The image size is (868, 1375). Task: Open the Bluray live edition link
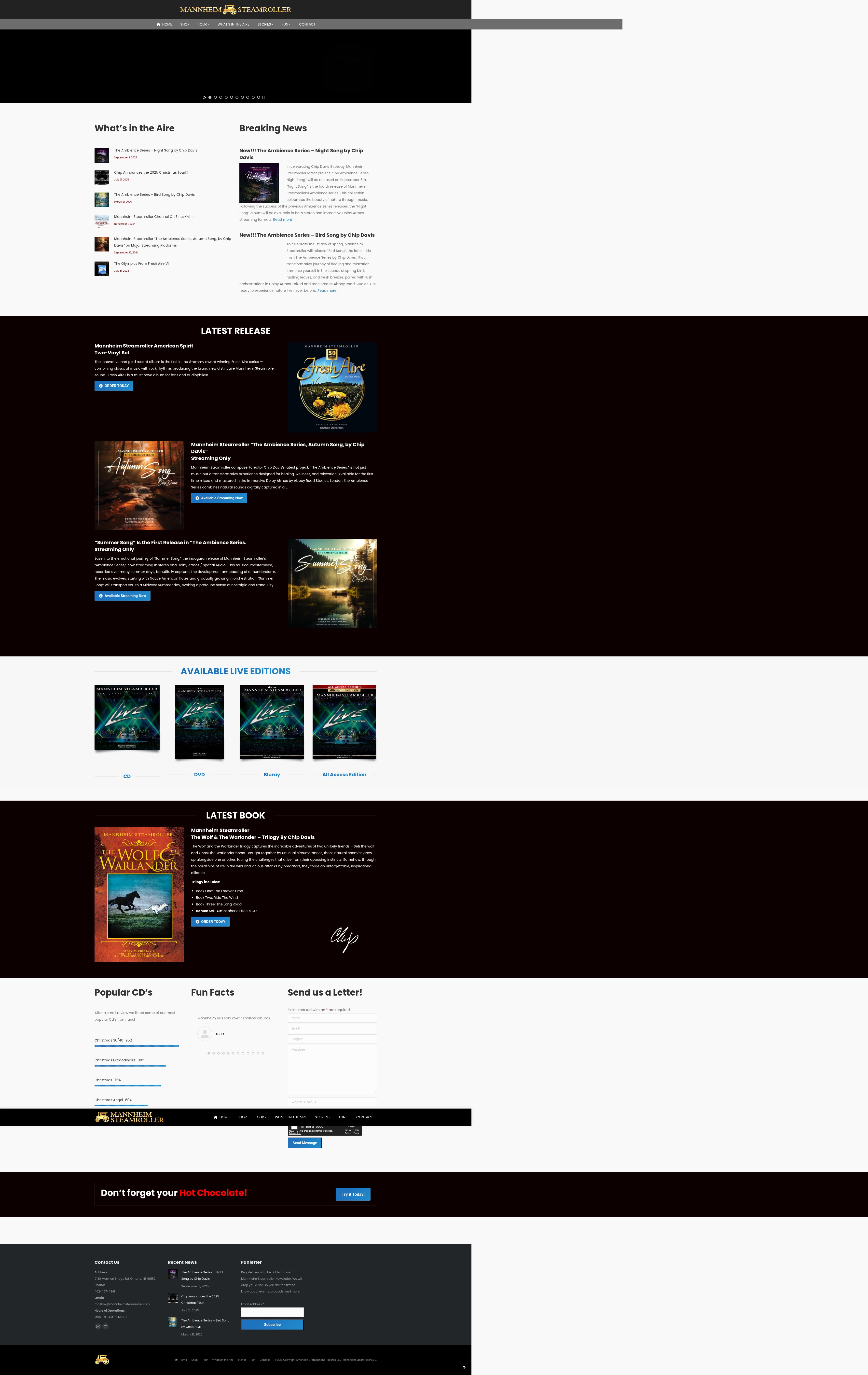[x=272, y=775]
